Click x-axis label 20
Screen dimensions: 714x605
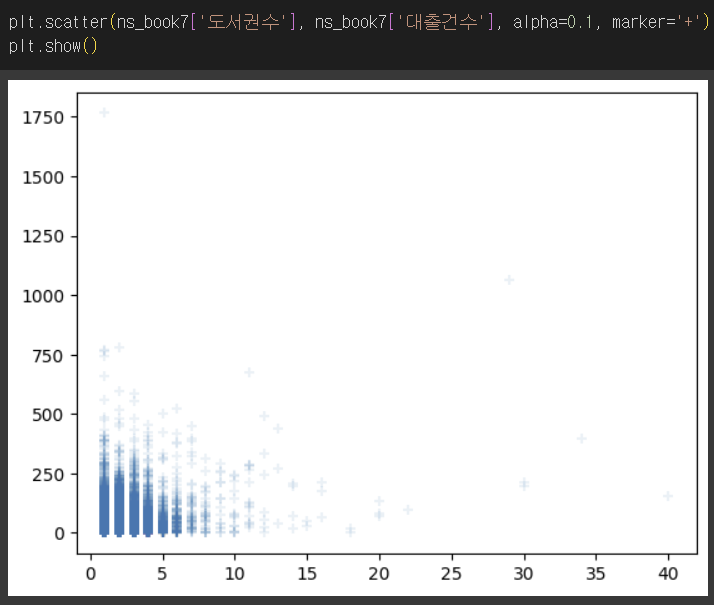379,574
